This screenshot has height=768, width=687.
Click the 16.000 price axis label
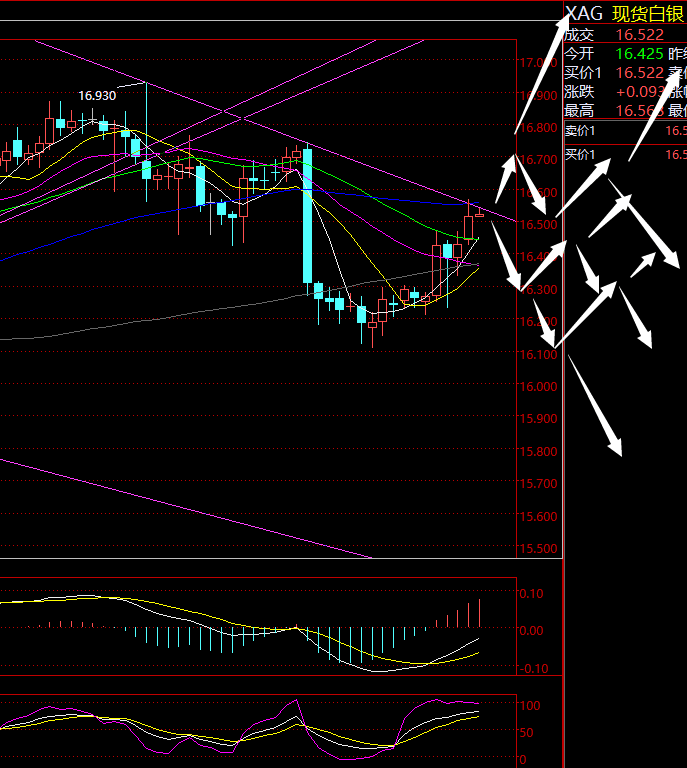coord(538,386)
